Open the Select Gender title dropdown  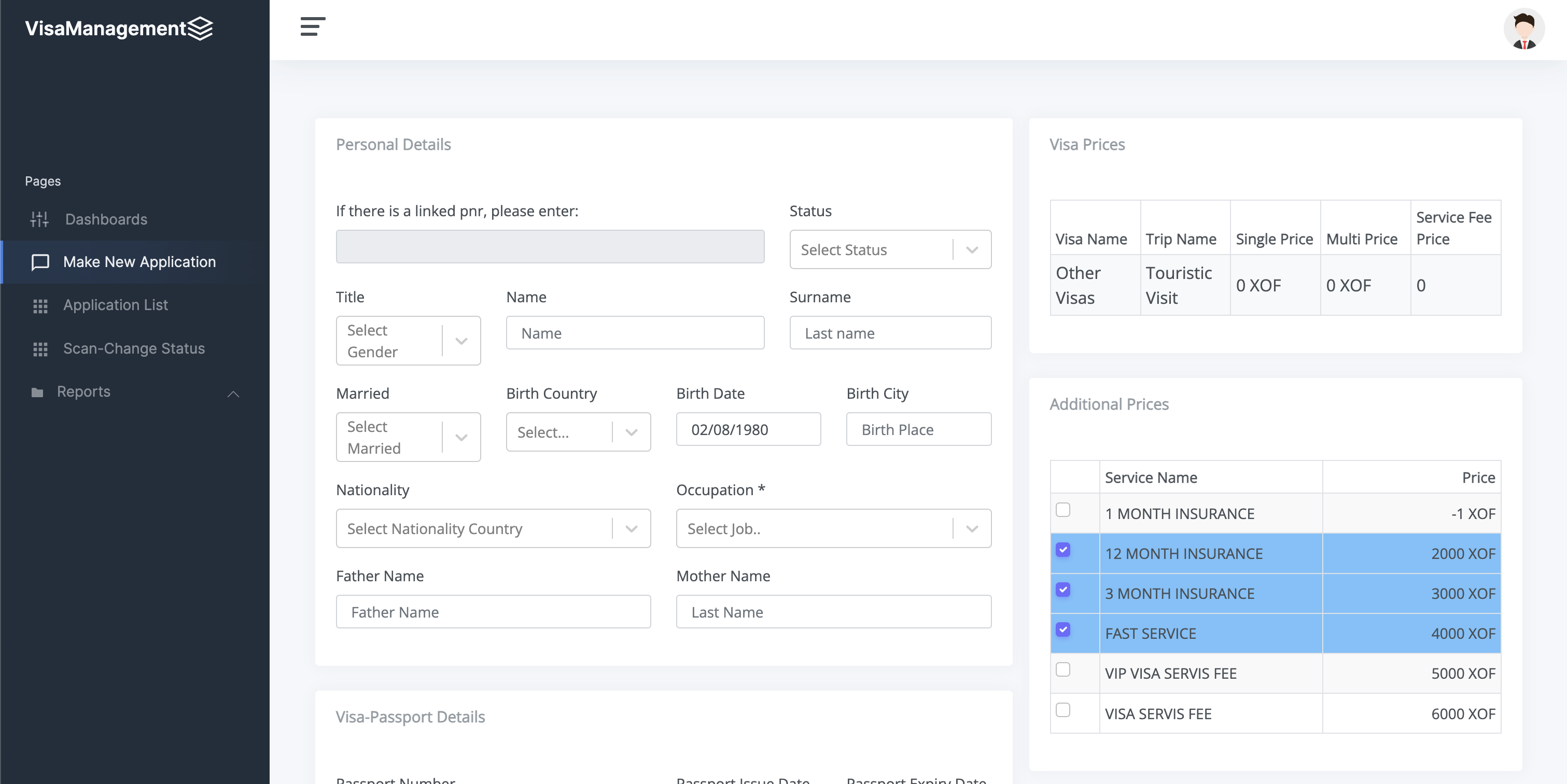coord(408,341)
